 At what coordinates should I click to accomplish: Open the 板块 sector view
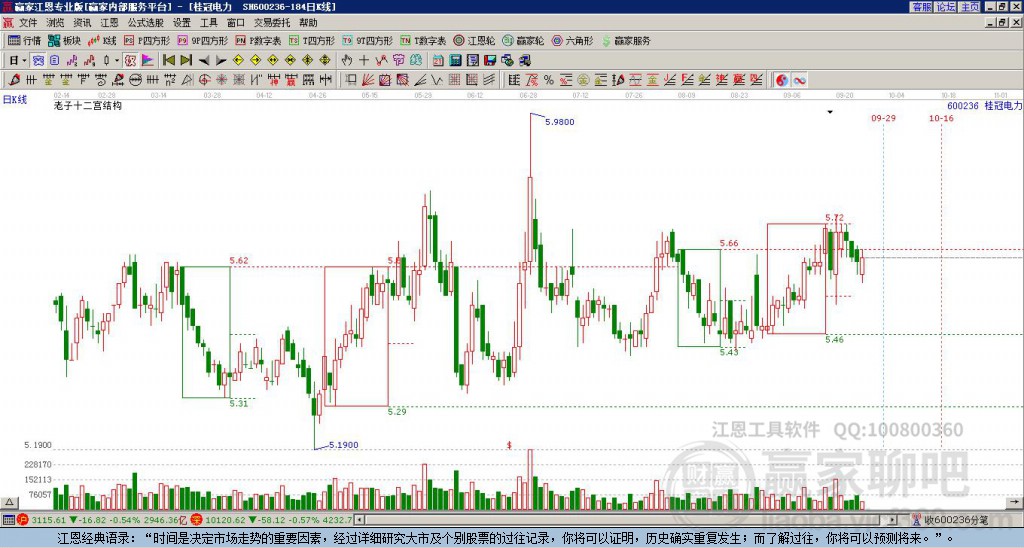tap(64, 40)
